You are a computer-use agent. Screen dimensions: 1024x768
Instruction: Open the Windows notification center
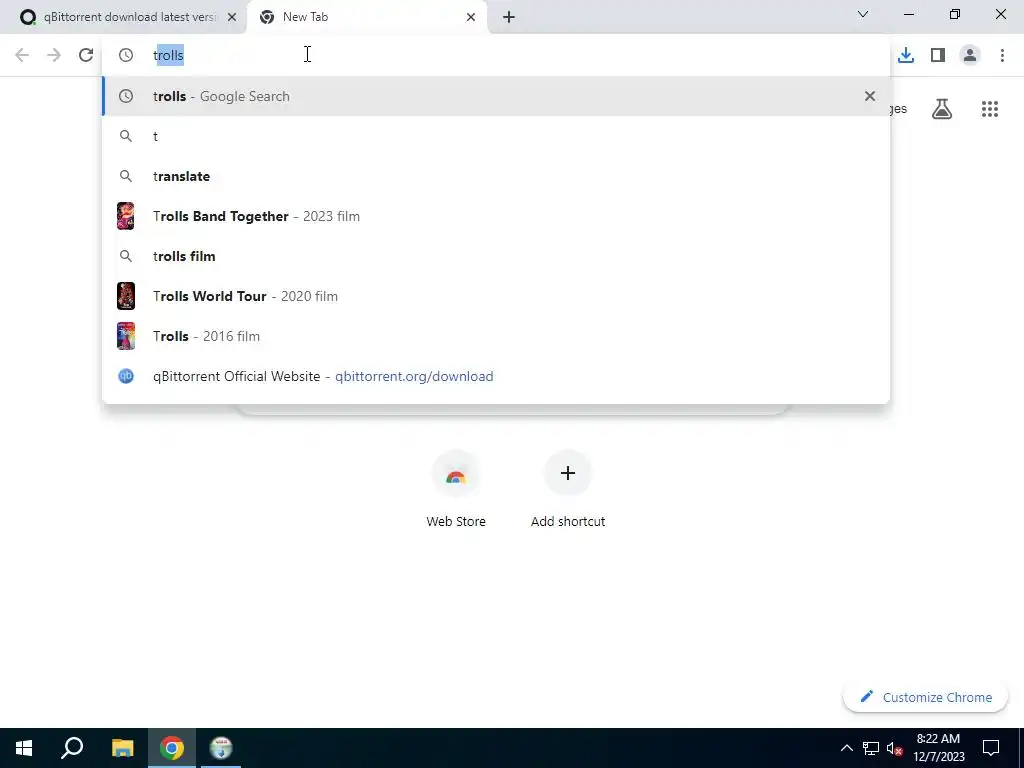tap(991, 748)
